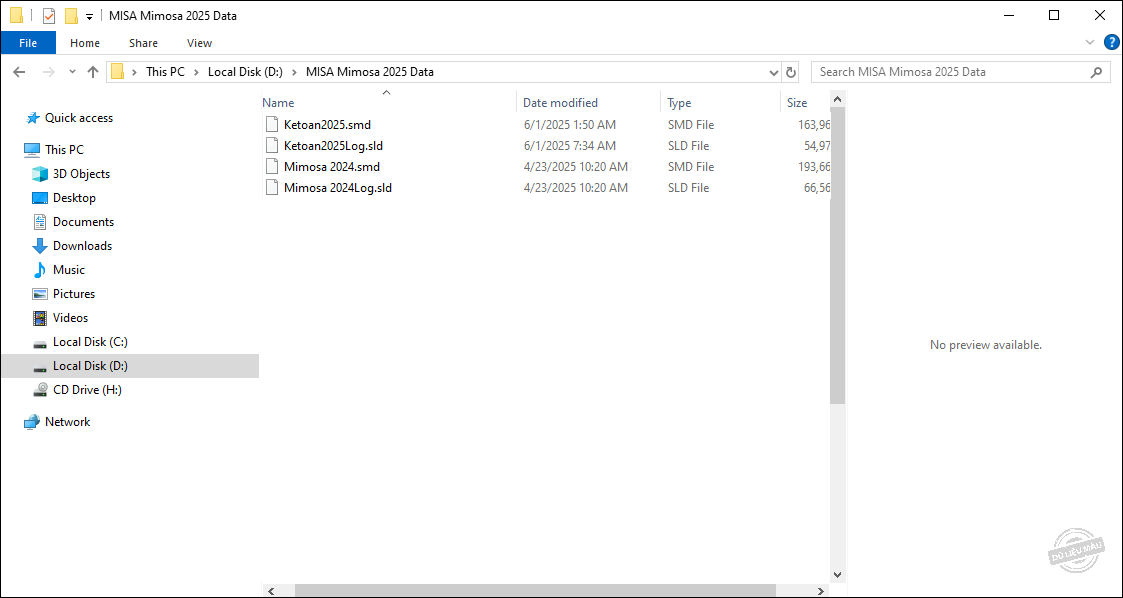Open the address bar history dropdown

773,72
